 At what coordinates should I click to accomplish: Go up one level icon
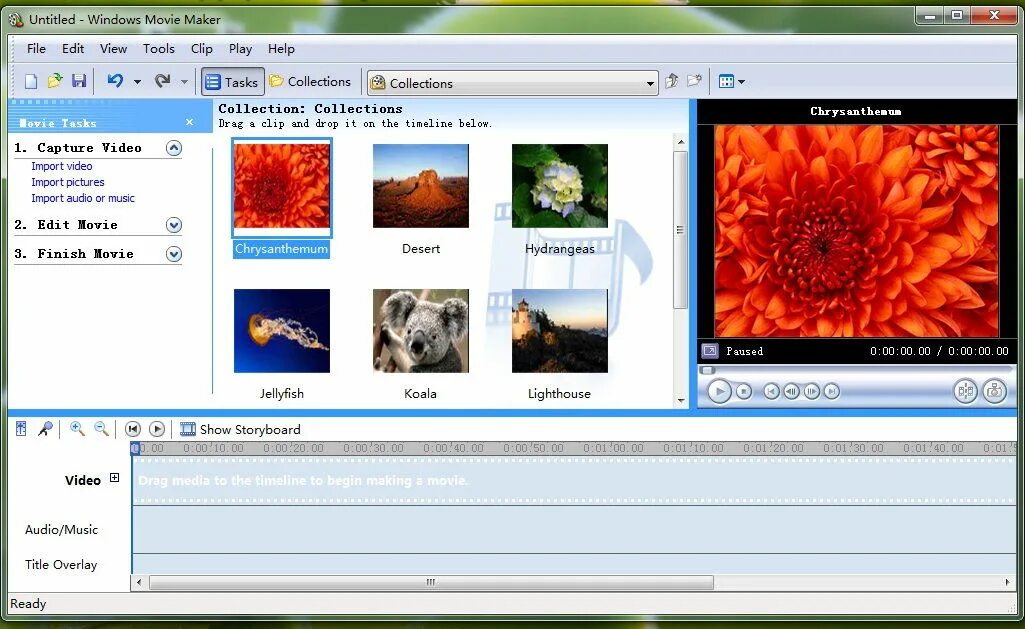[x=671, y=81]
